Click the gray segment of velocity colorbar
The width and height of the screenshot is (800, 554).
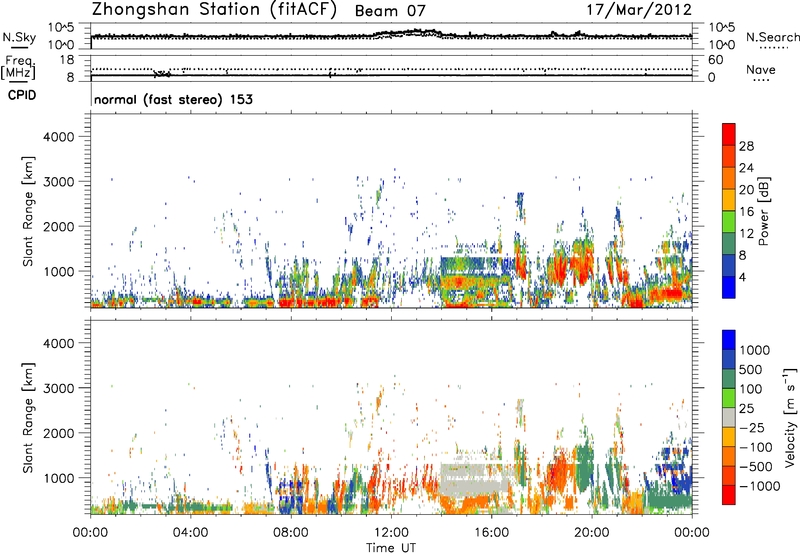click(x=729, y=417)
